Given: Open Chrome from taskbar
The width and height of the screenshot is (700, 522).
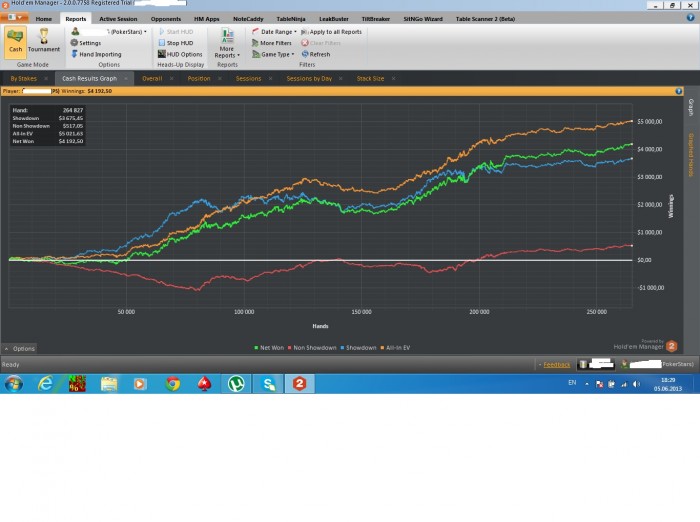Looking at the screenshot, I should coord(173,384).
